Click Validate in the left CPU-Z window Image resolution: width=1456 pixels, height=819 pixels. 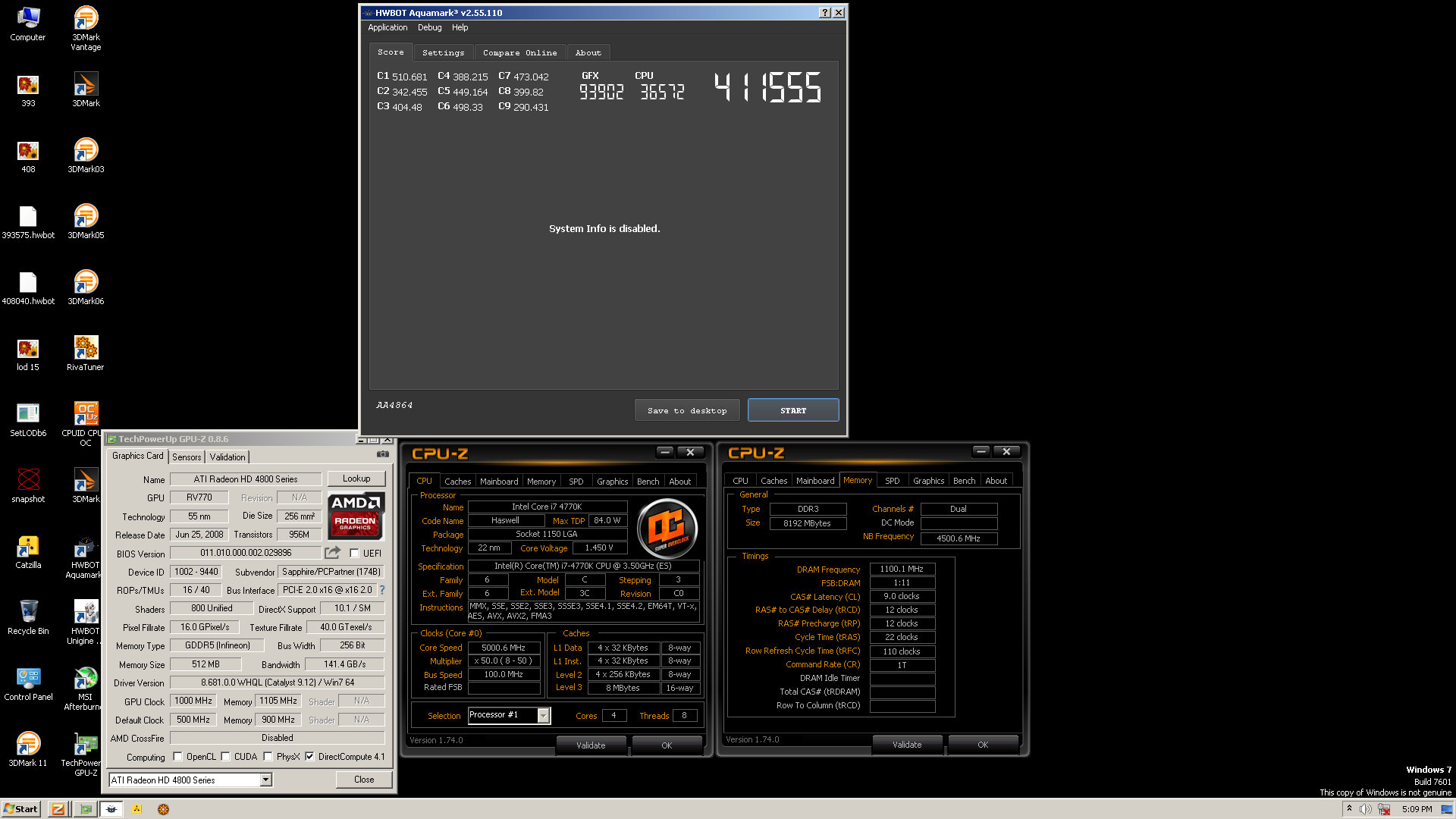pos(591,745)
